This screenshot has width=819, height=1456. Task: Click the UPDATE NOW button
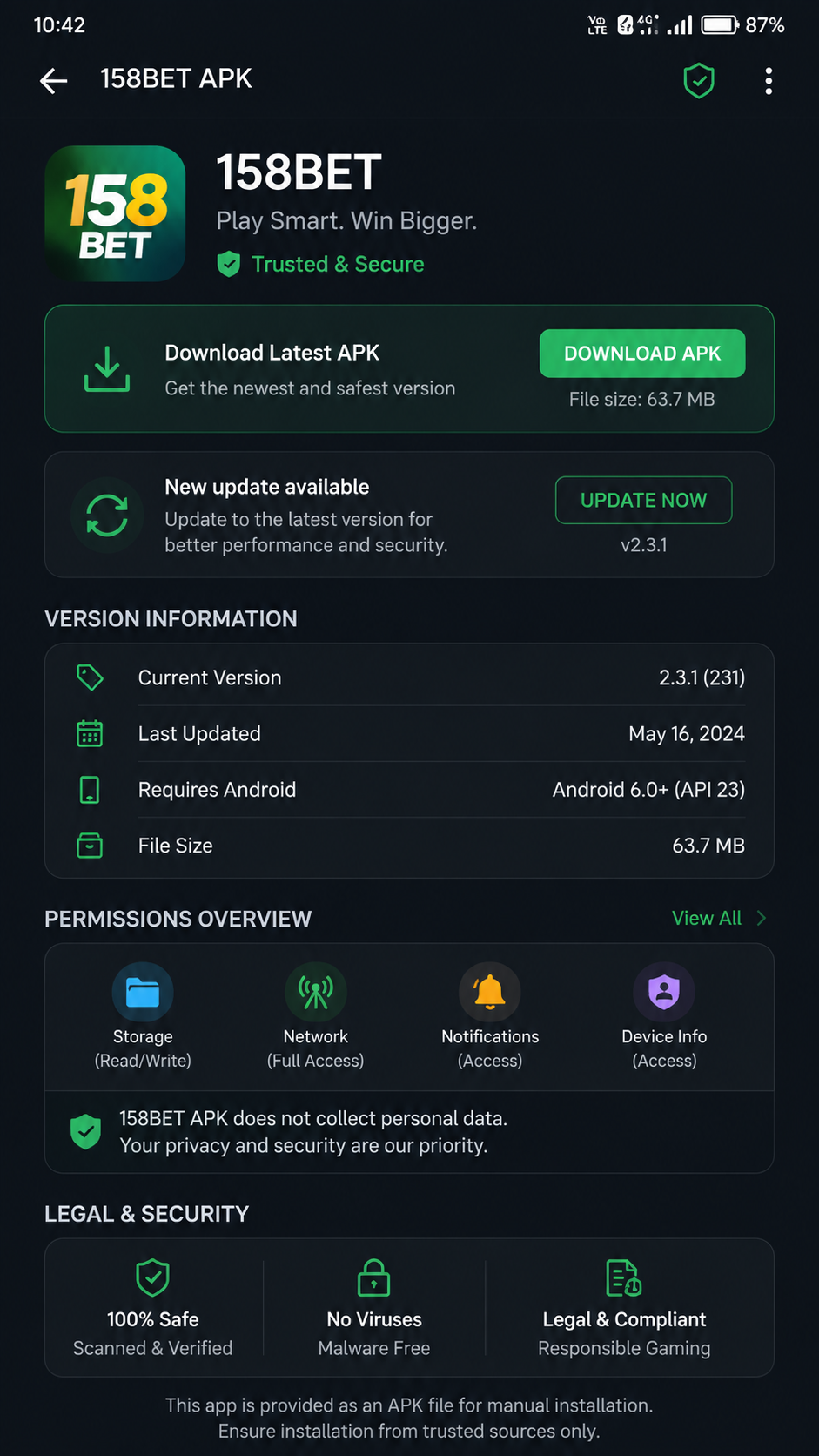[643, 500]
